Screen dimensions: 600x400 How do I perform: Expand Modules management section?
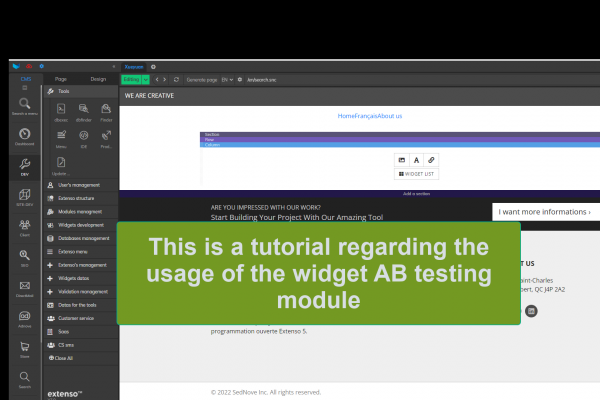pyautogui.click(x=81, y=212)
